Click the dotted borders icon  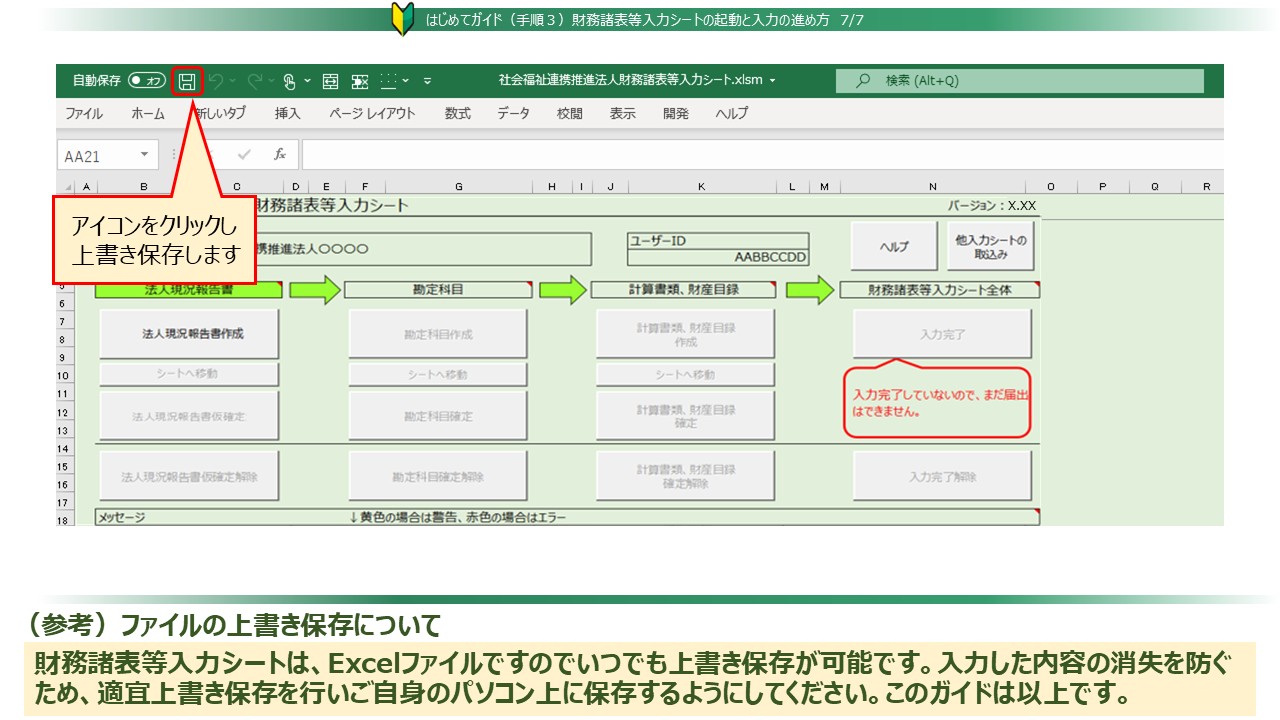(389, 81)
